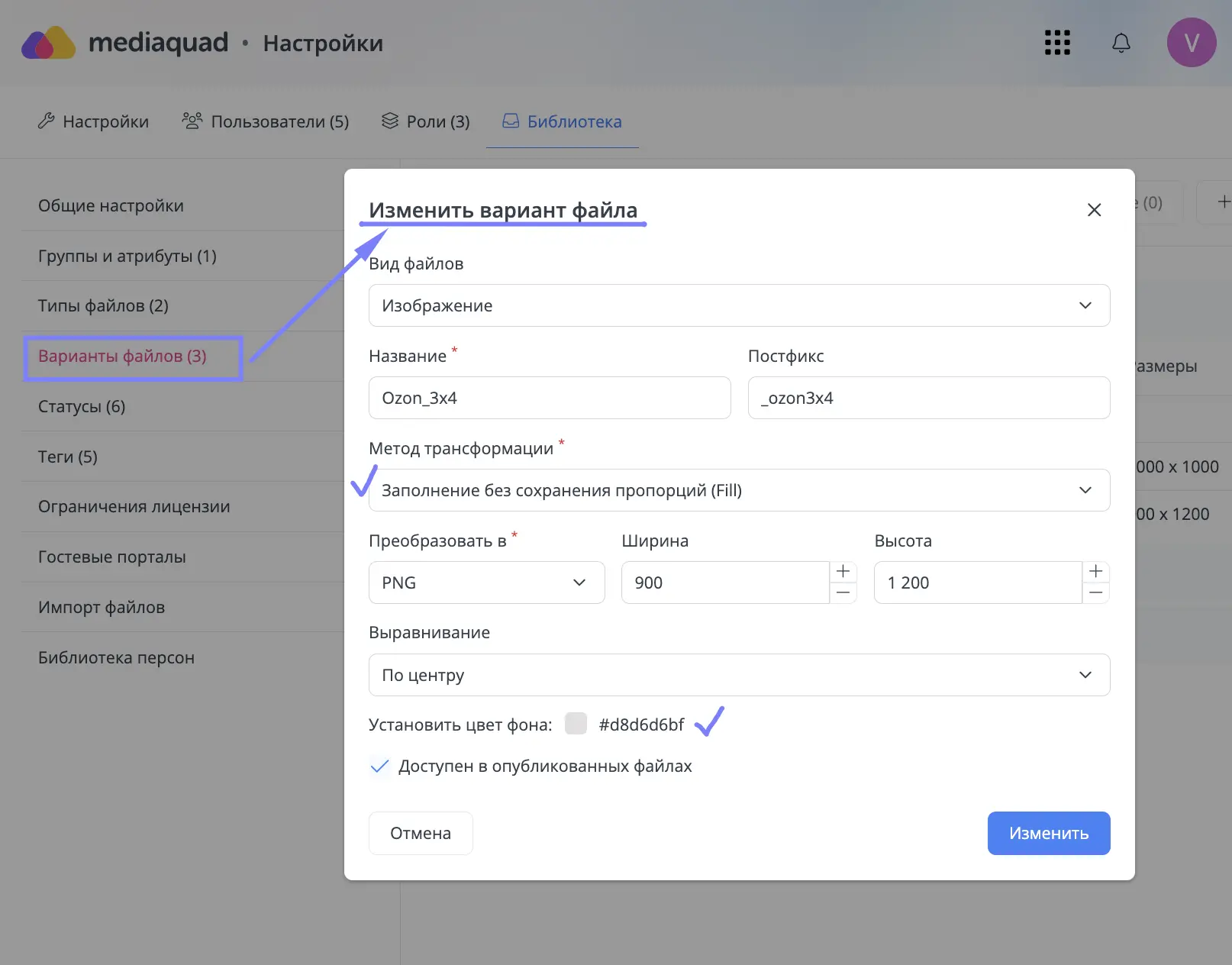The width and height of the screenshot is (1232, 965).
Task: Switch to the Библиотека tab
Action: point(562,122)
